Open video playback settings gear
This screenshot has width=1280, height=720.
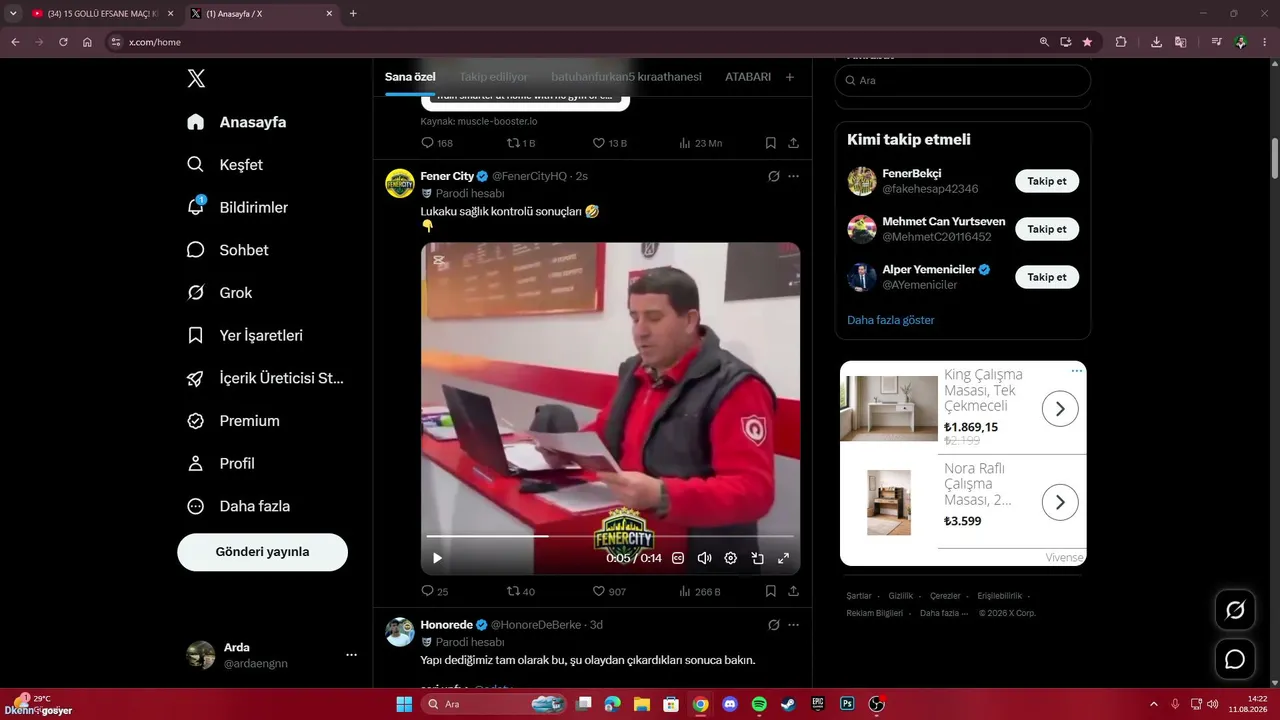coord(731,558)
